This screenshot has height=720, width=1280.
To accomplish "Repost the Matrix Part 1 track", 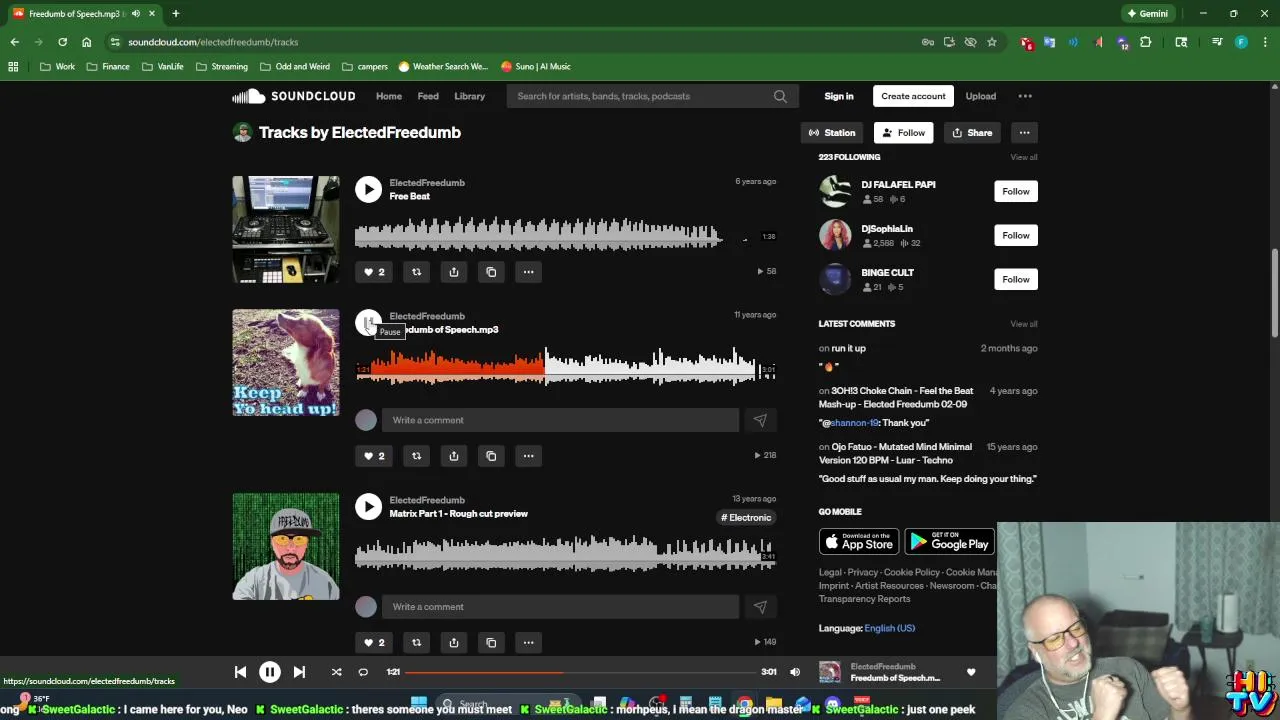I will (416, 643).
